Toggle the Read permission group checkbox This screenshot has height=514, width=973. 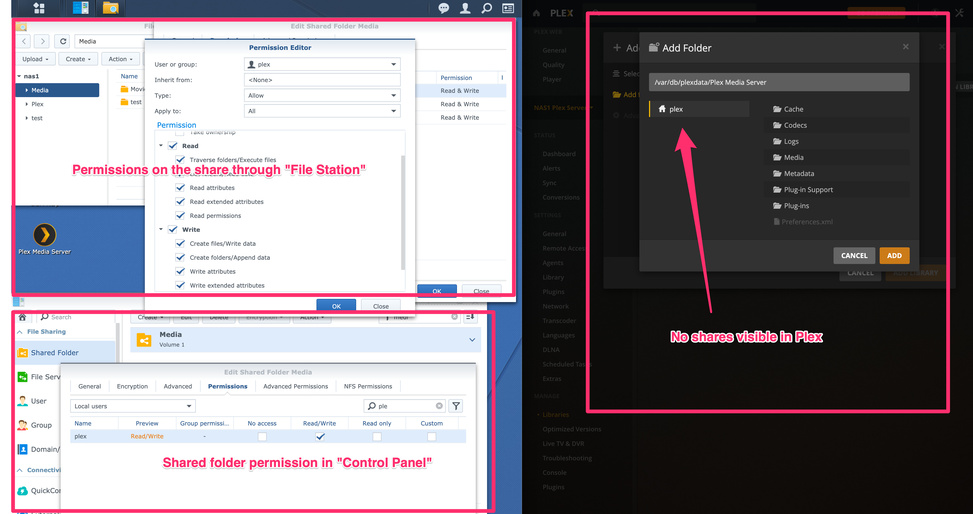(x=173, y=146)
